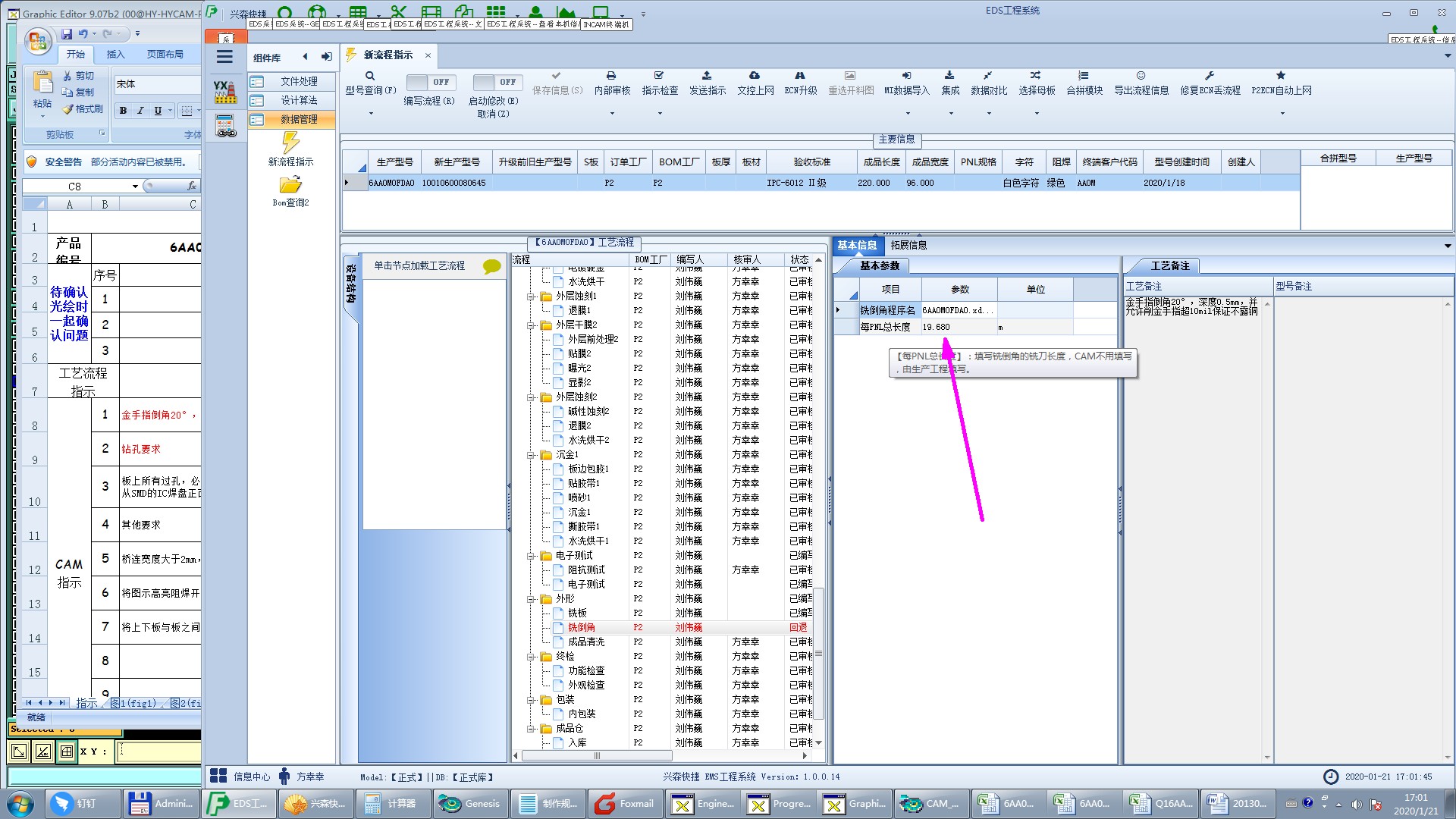Image resolution: width=1456 pixels, height=819 pixels.
Task: Open Foxmail from the taskbar
Action: tap(624, 803)
